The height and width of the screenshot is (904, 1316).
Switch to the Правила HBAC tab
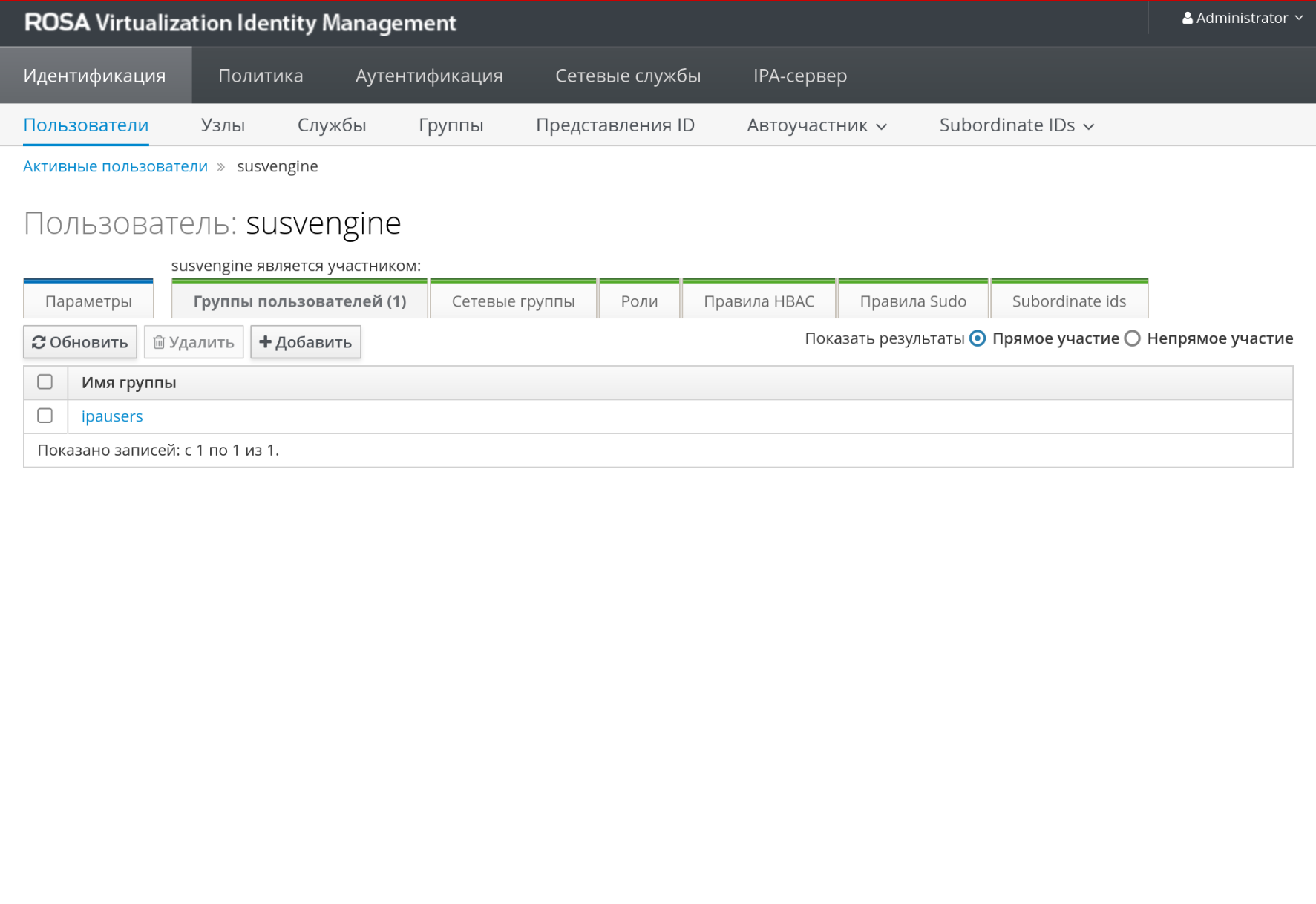coord(759,301)
